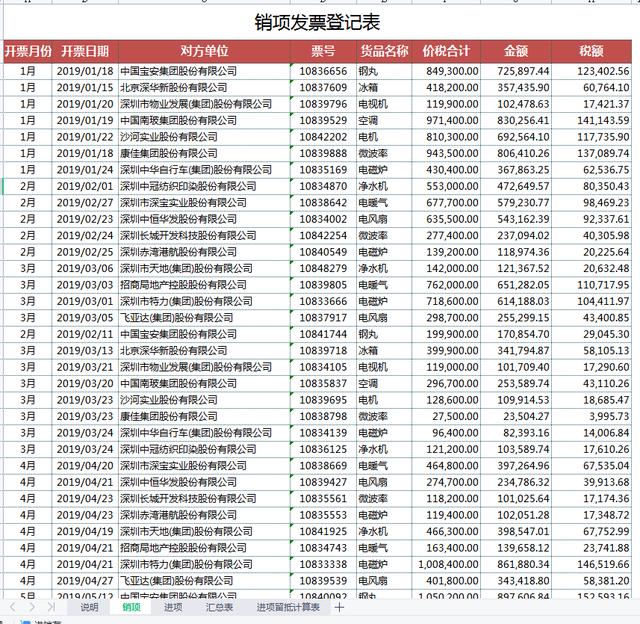
Task: Click amount cell 118,974.36
Action: click(516, 252)
